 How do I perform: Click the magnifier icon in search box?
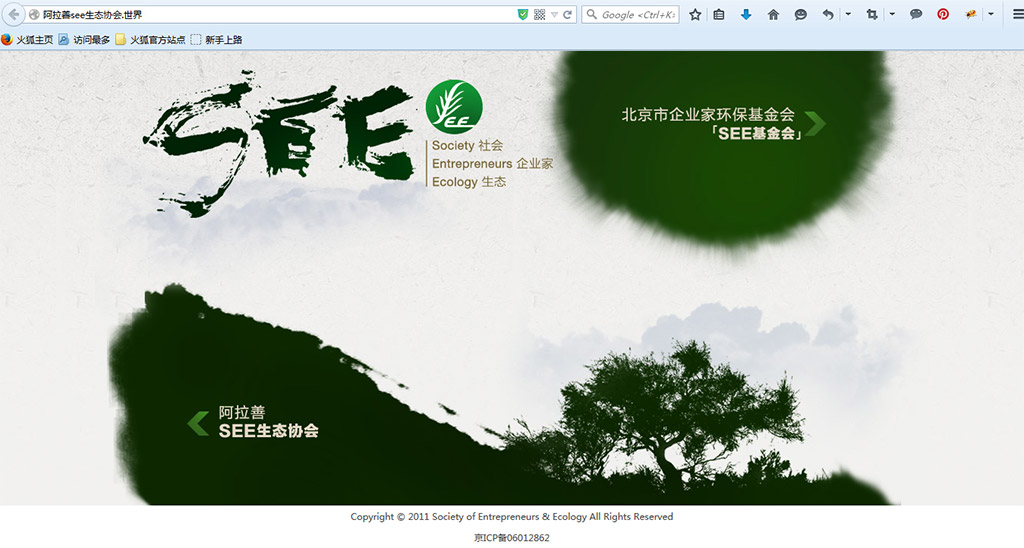591,14
